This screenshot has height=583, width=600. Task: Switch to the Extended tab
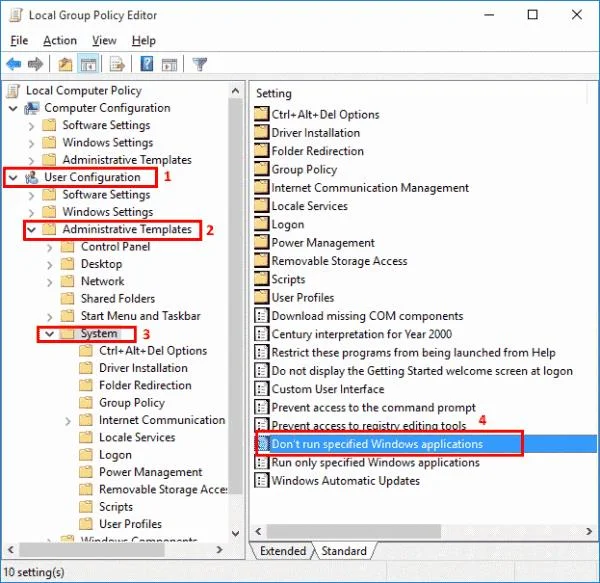click(283, 550)
